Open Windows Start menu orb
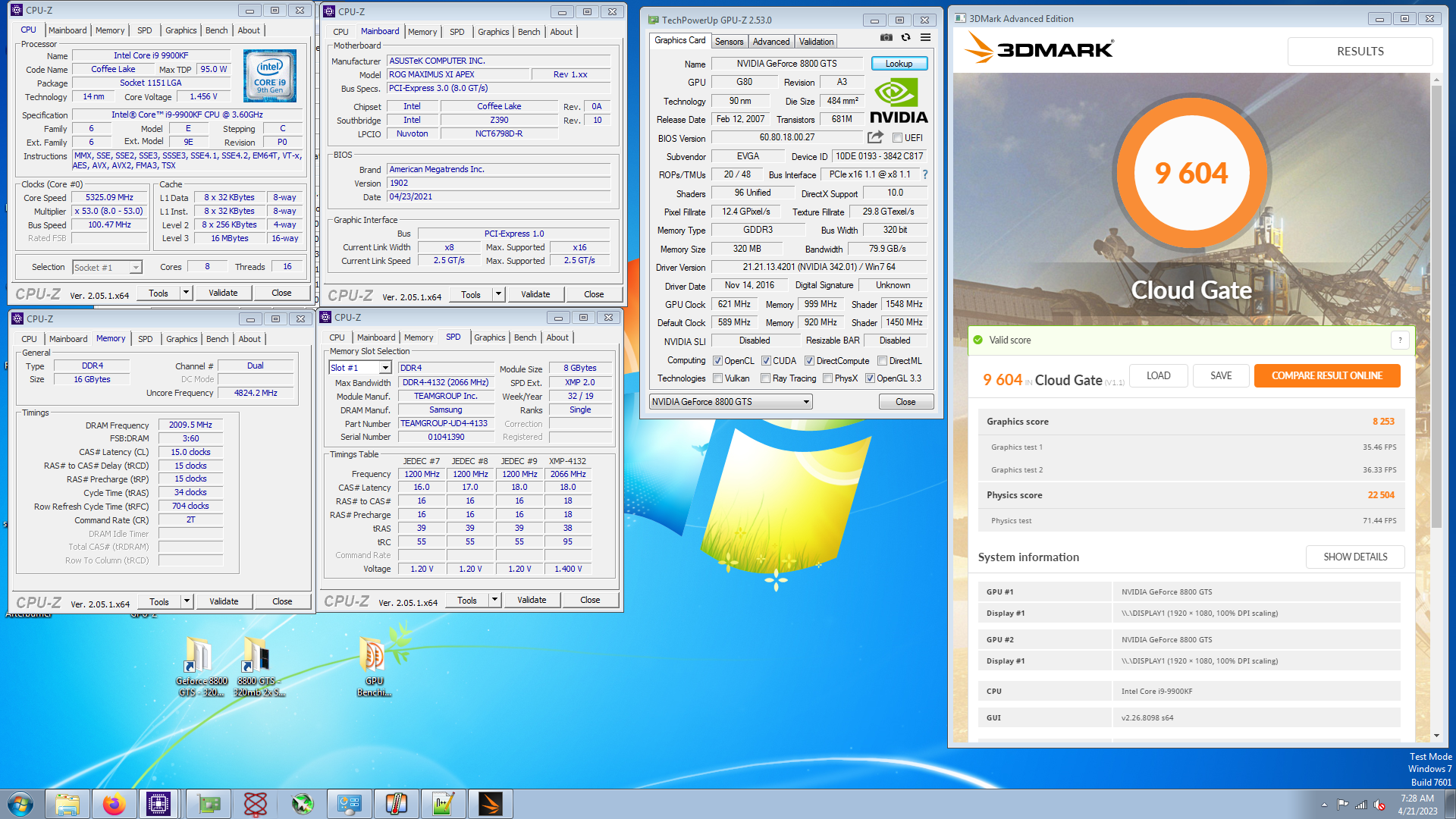 [20, 804]
